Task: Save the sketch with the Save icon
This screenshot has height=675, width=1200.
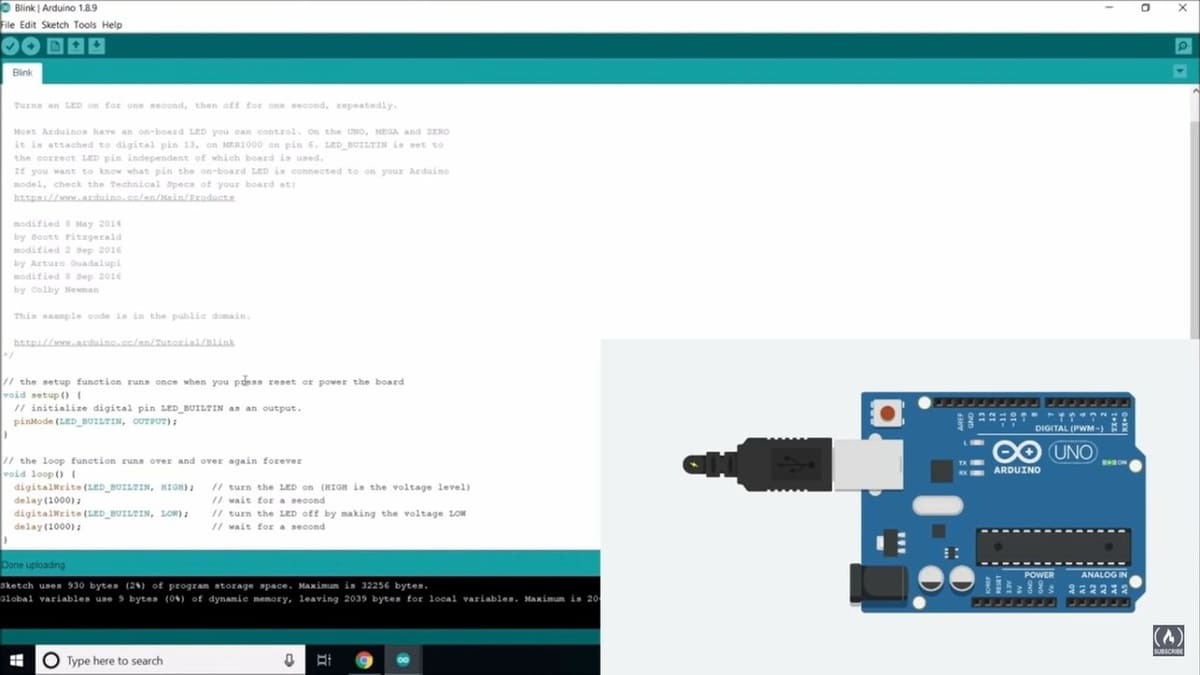Action: (96, 46)
